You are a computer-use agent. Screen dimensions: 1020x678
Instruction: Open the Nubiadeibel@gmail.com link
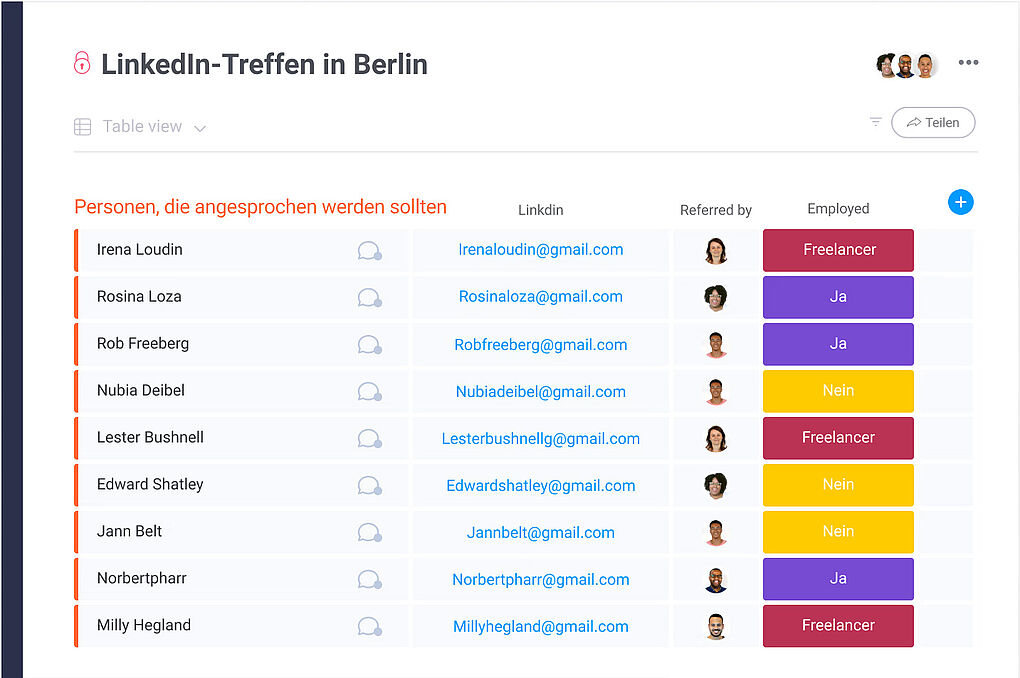pyautogui.click(x=540, y=392)
